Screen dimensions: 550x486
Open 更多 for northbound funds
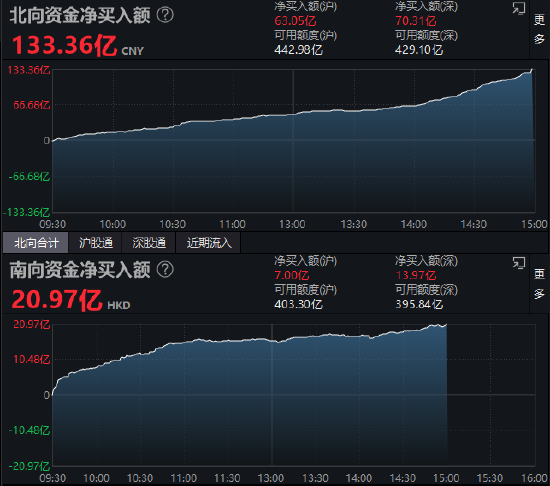539,29
